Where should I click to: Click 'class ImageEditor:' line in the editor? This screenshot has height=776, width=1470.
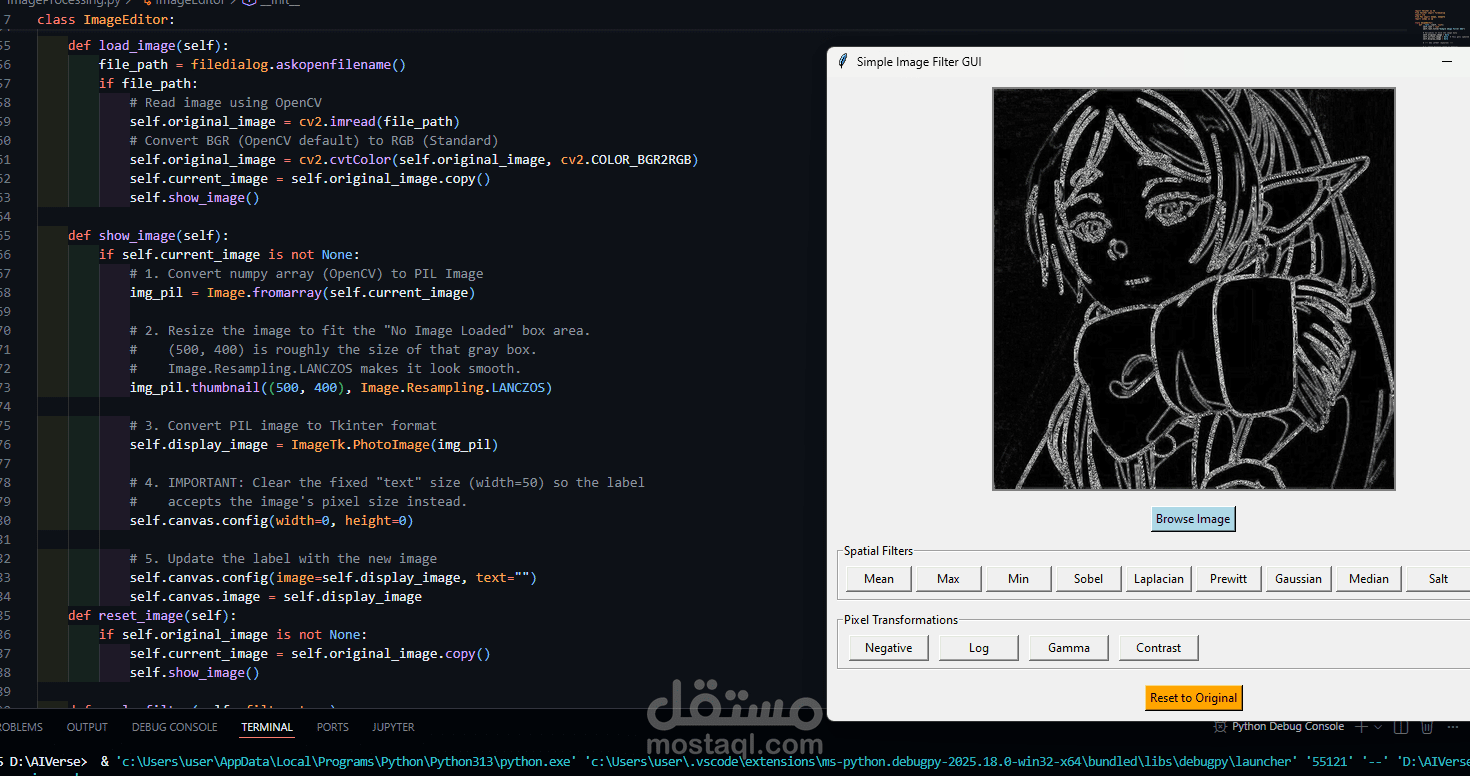pos(105,19)
